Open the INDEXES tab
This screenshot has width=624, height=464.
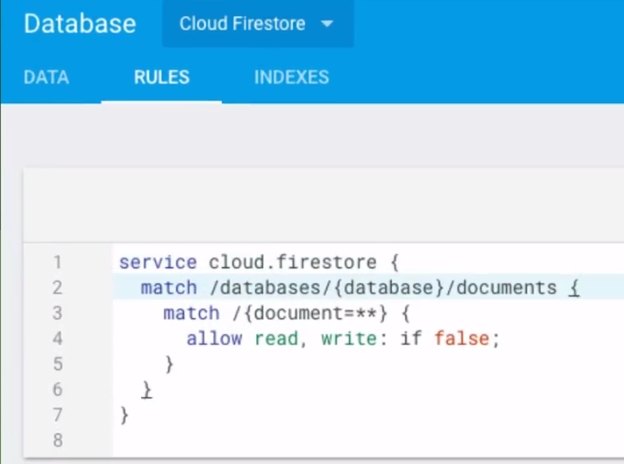(x=291, y=77)
